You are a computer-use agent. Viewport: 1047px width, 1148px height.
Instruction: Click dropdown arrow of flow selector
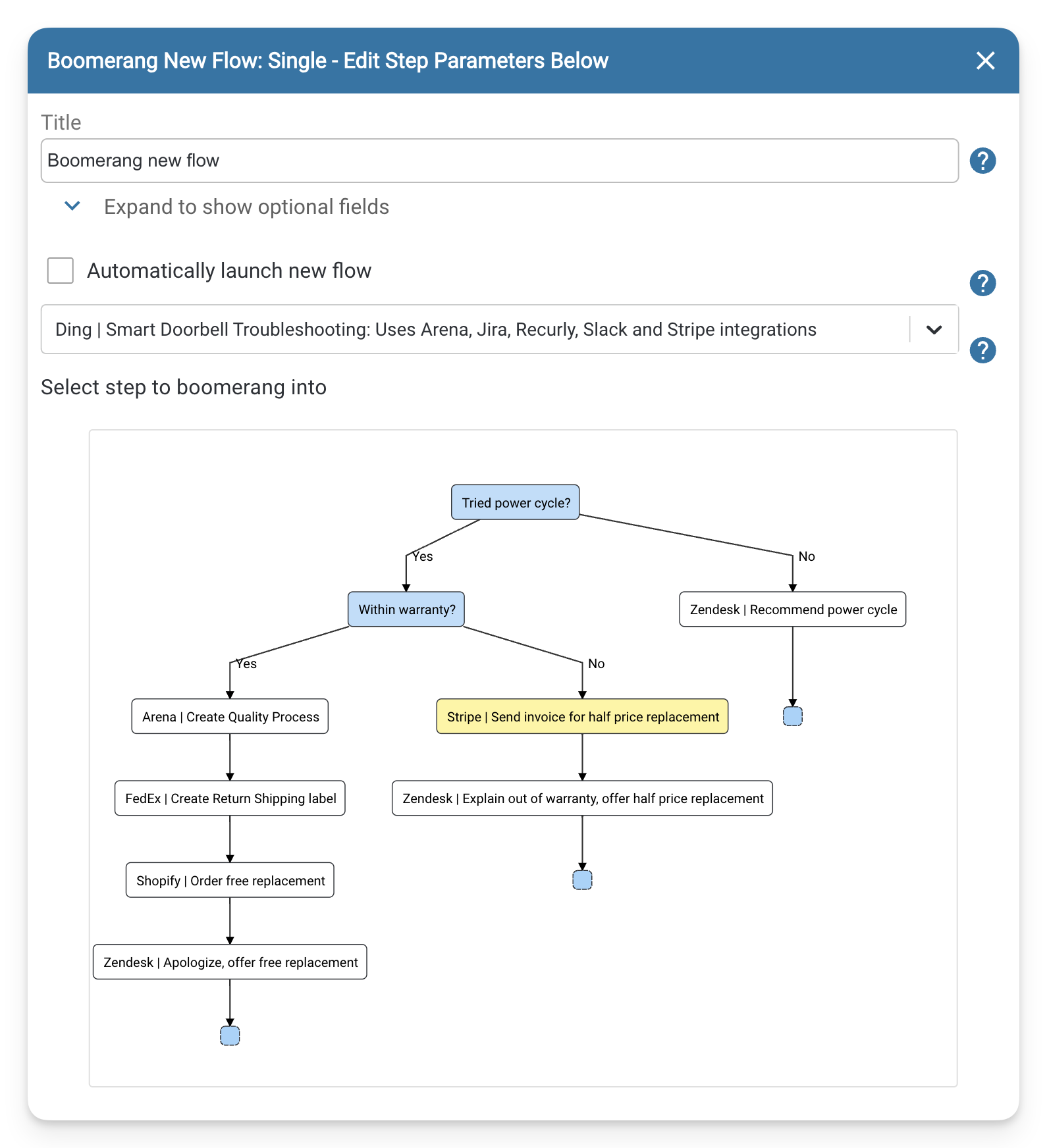coord(934,330)
